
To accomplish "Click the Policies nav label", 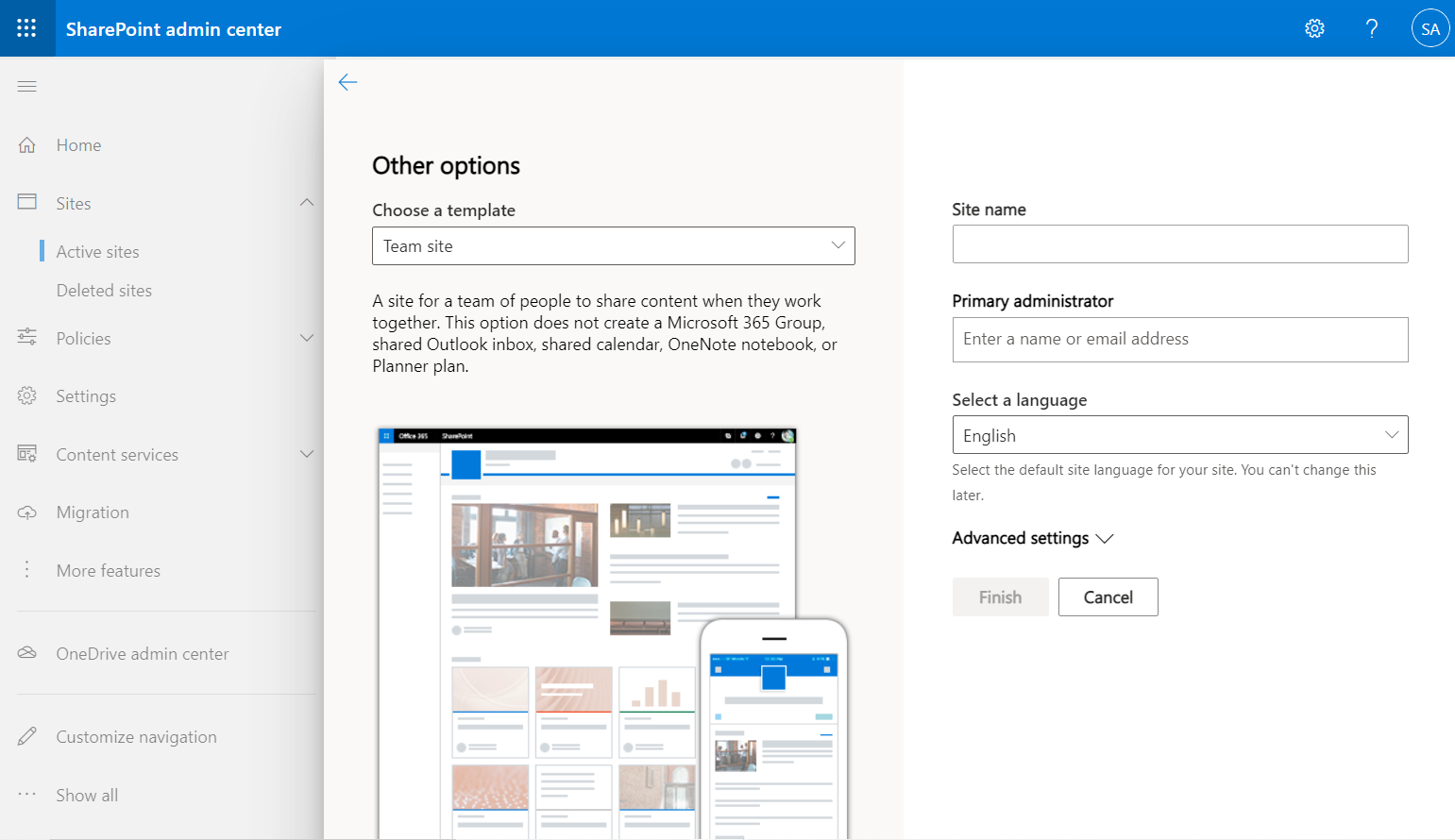I will pyautogui.click(x=83, y=339).
